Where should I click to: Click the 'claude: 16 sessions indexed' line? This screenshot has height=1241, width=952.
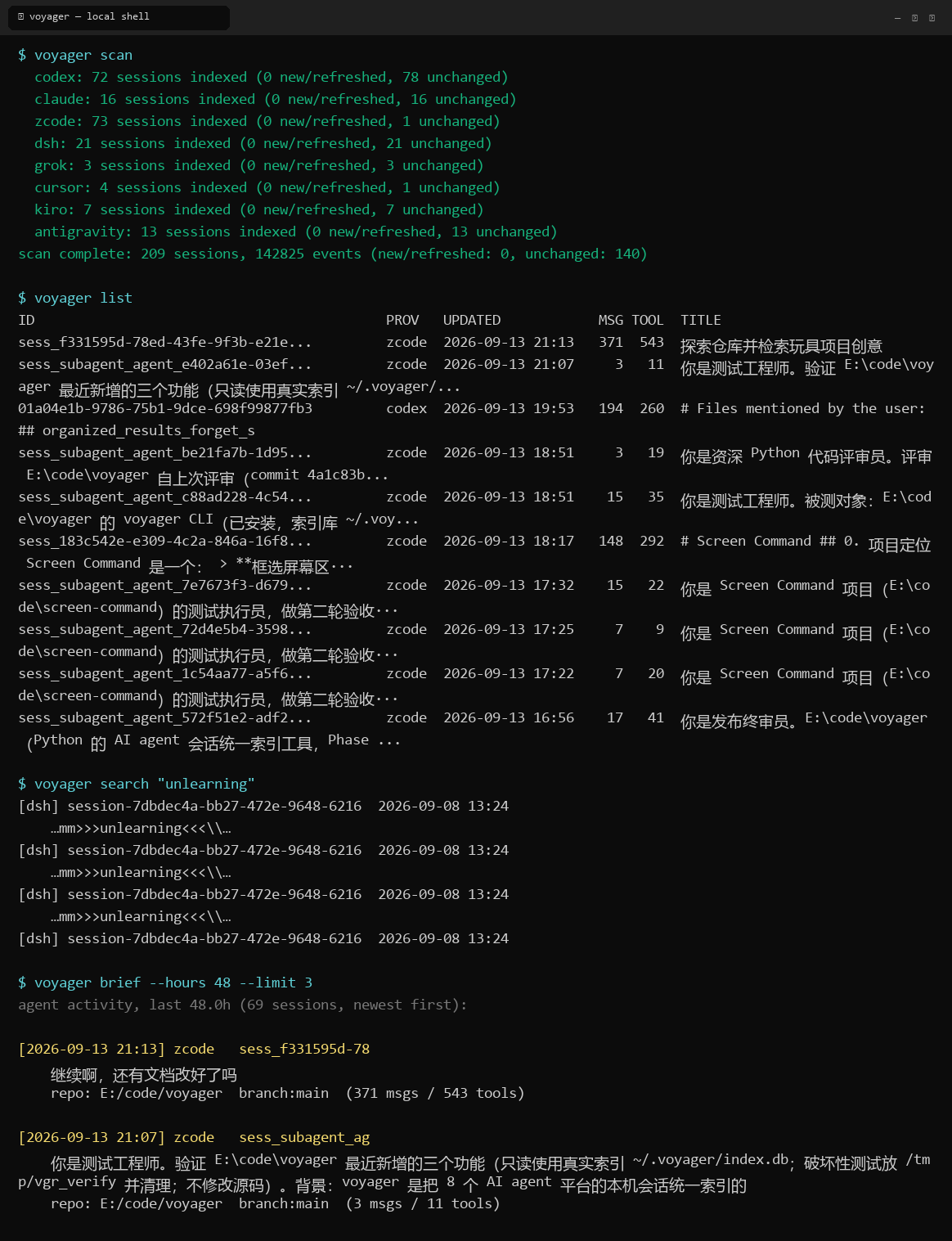276,99
